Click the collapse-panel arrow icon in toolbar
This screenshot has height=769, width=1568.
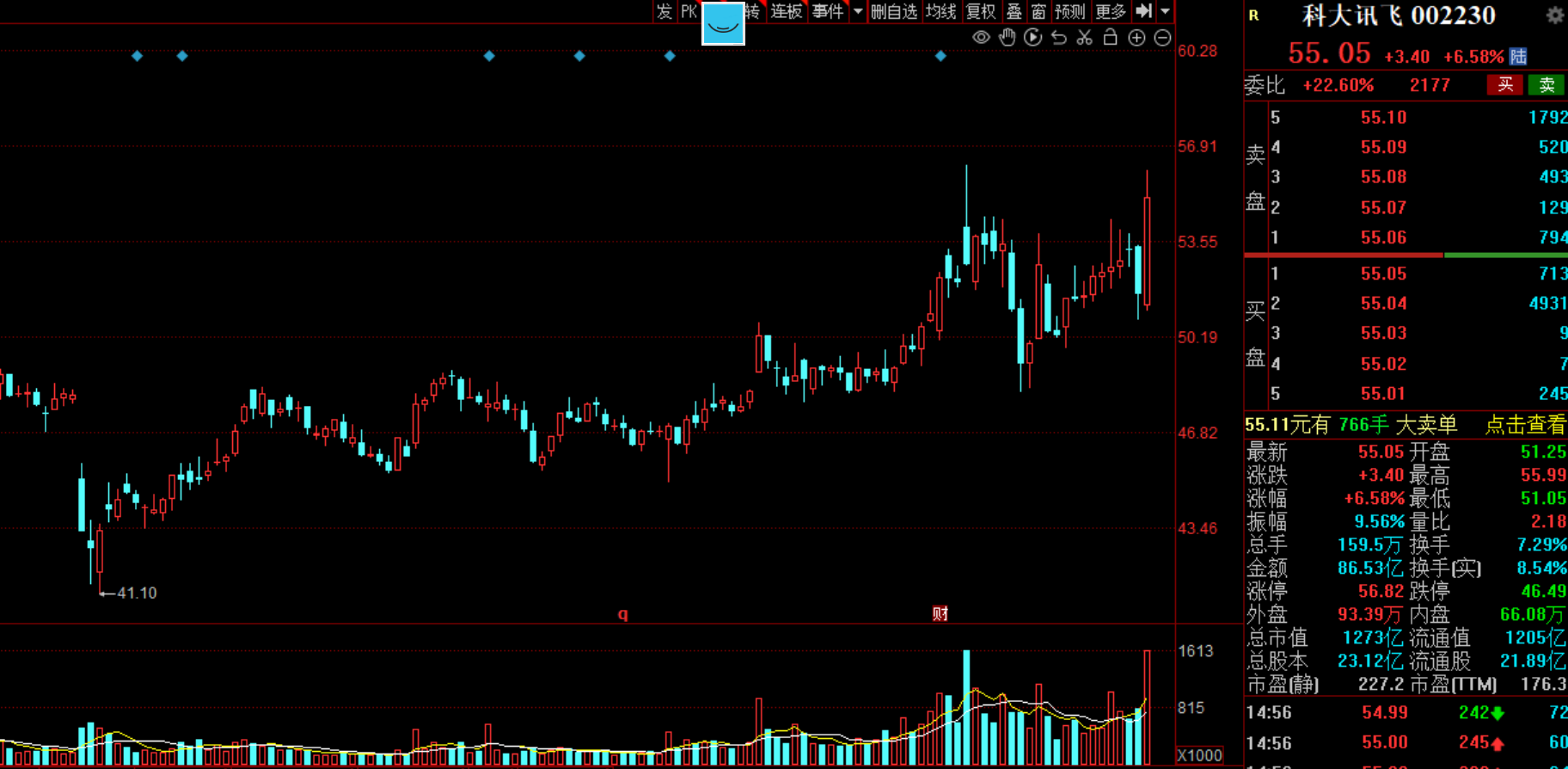pos(1143,11)
